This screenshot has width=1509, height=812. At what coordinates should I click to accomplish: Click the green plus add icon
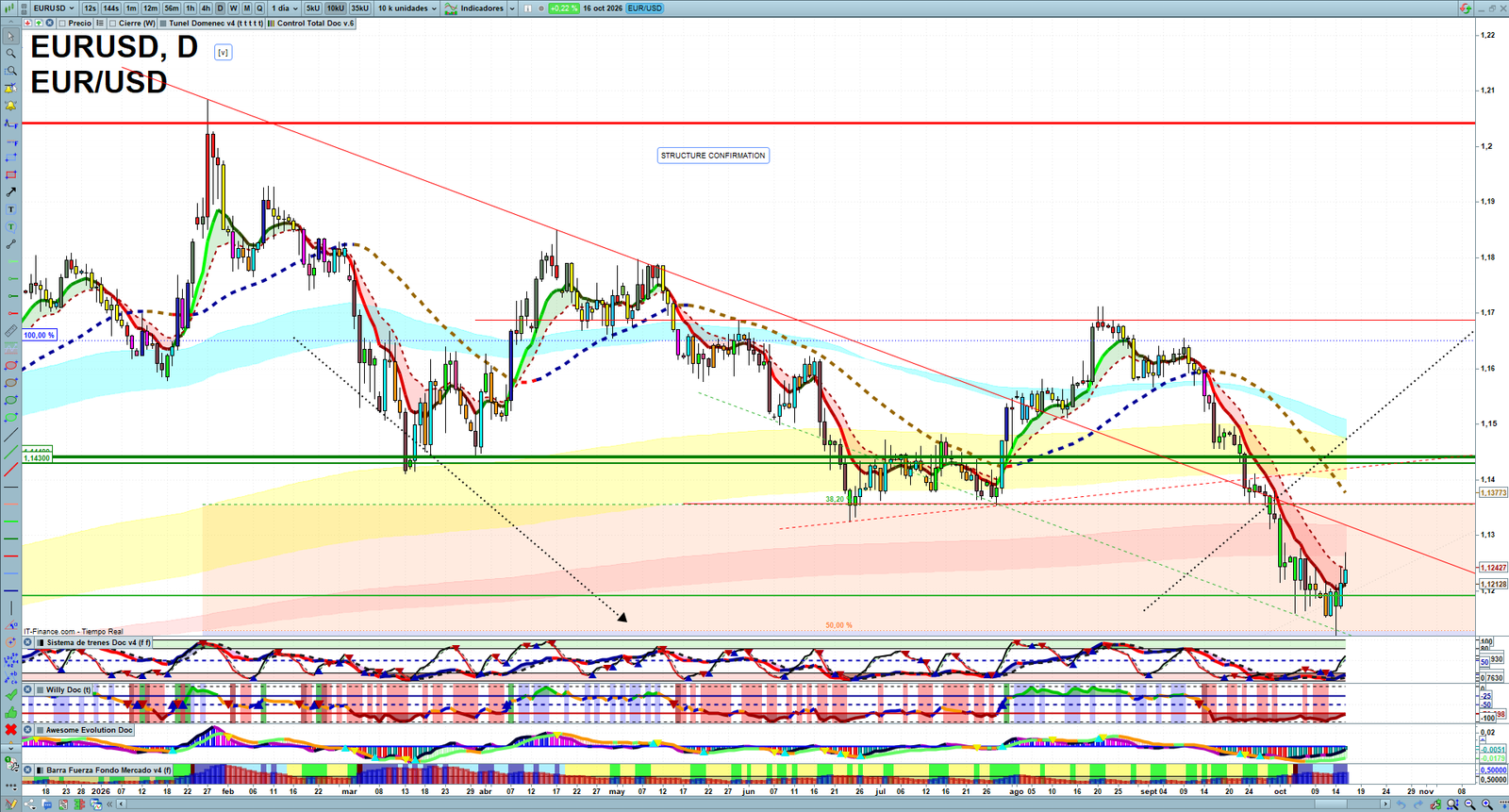tap(38, 24)
